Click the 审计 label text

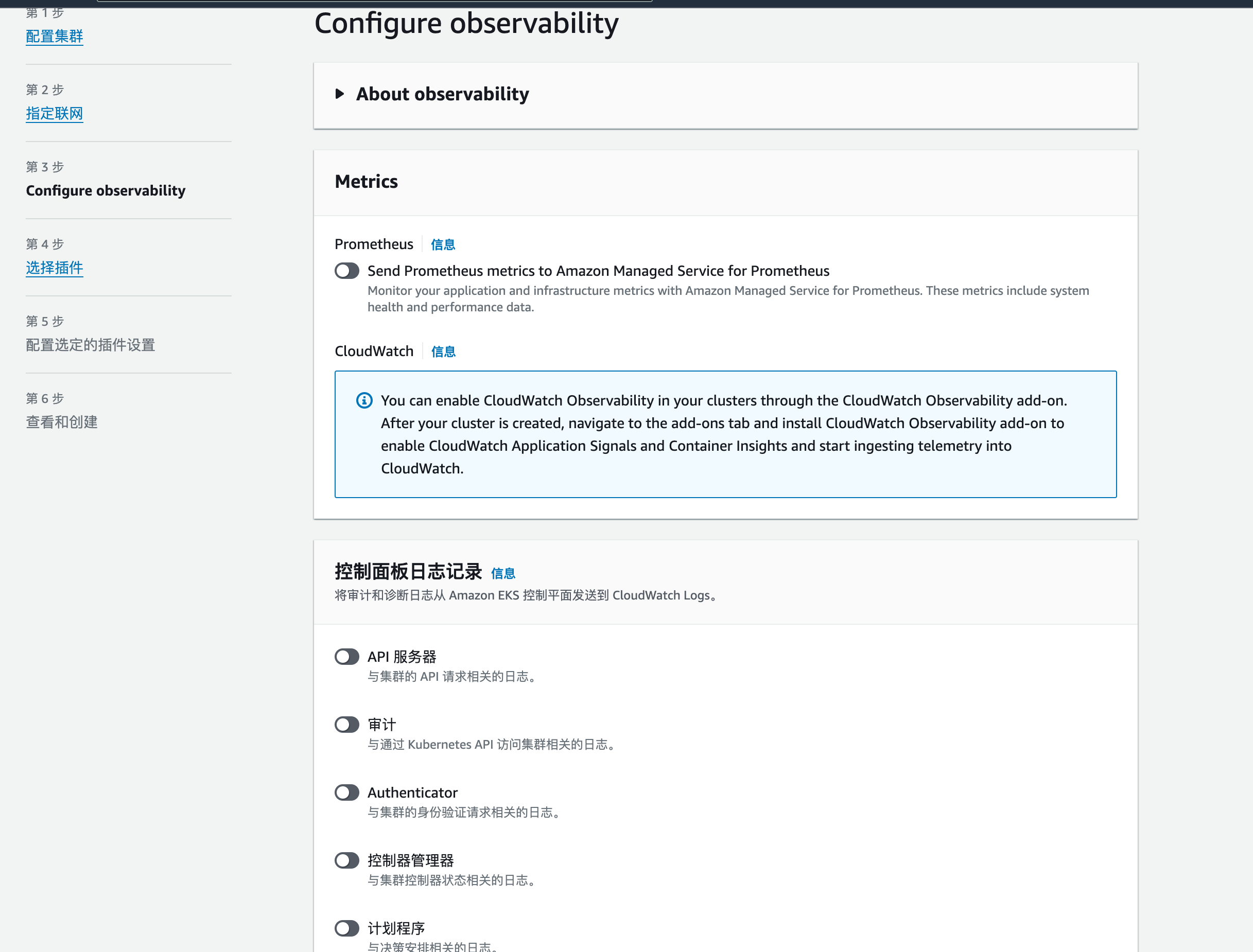click(x=381, y=725)
